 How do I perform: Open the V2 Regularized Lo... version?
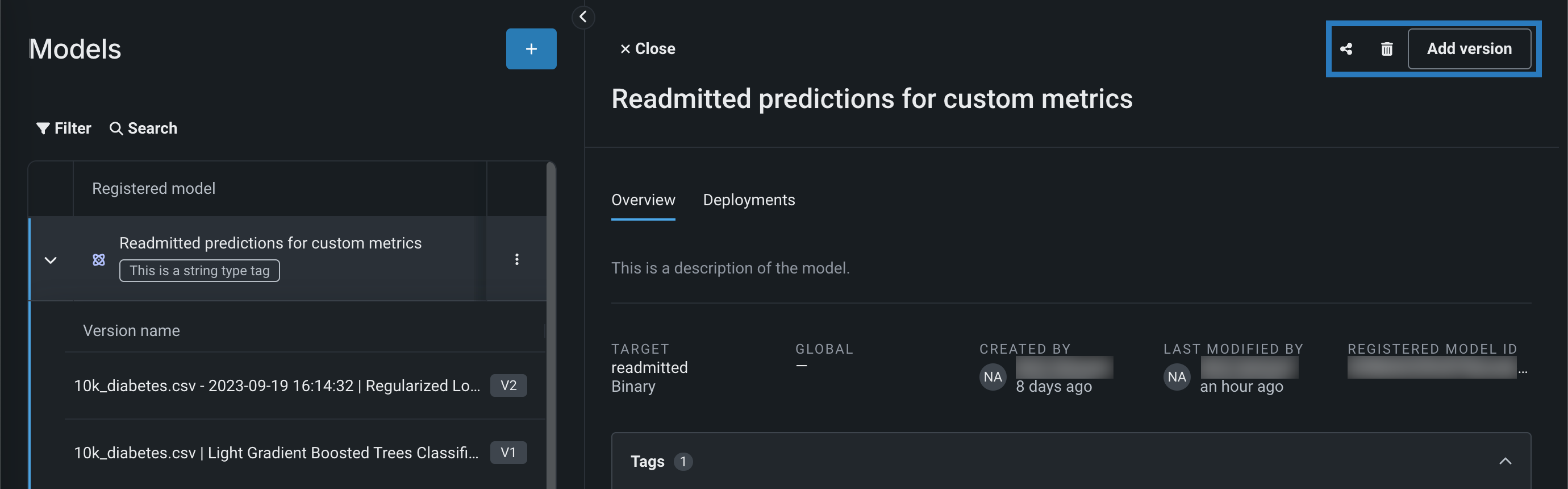point(277,386)
